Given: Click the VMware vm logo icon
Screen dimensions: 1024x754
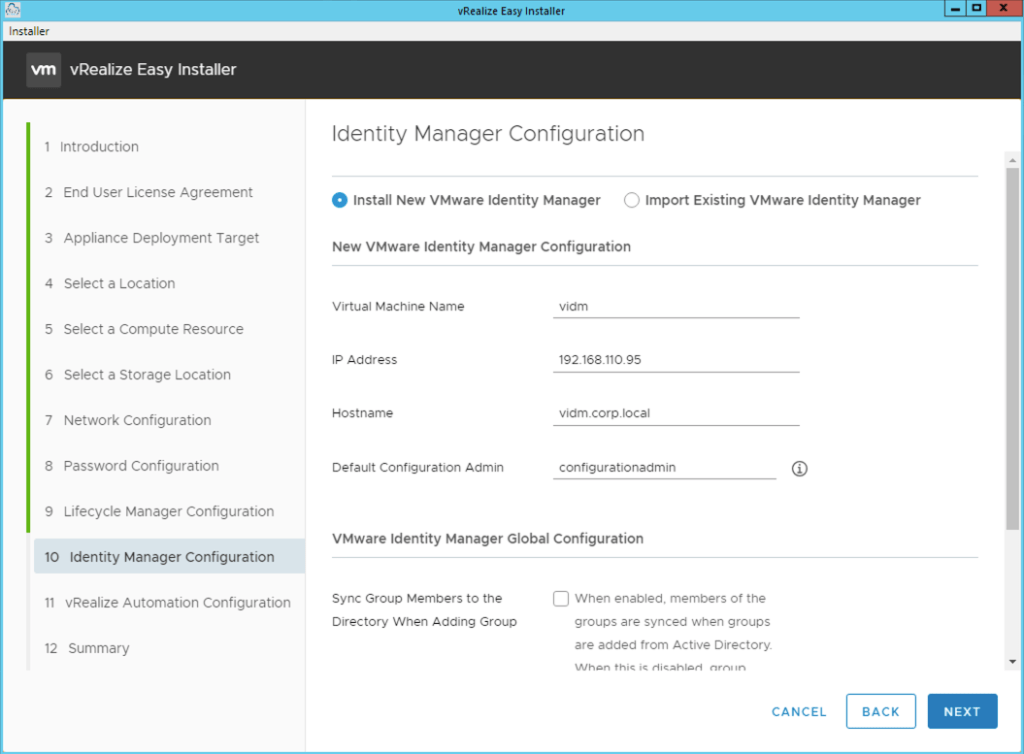Looking at the screenshot, I should tap(43, 70).
